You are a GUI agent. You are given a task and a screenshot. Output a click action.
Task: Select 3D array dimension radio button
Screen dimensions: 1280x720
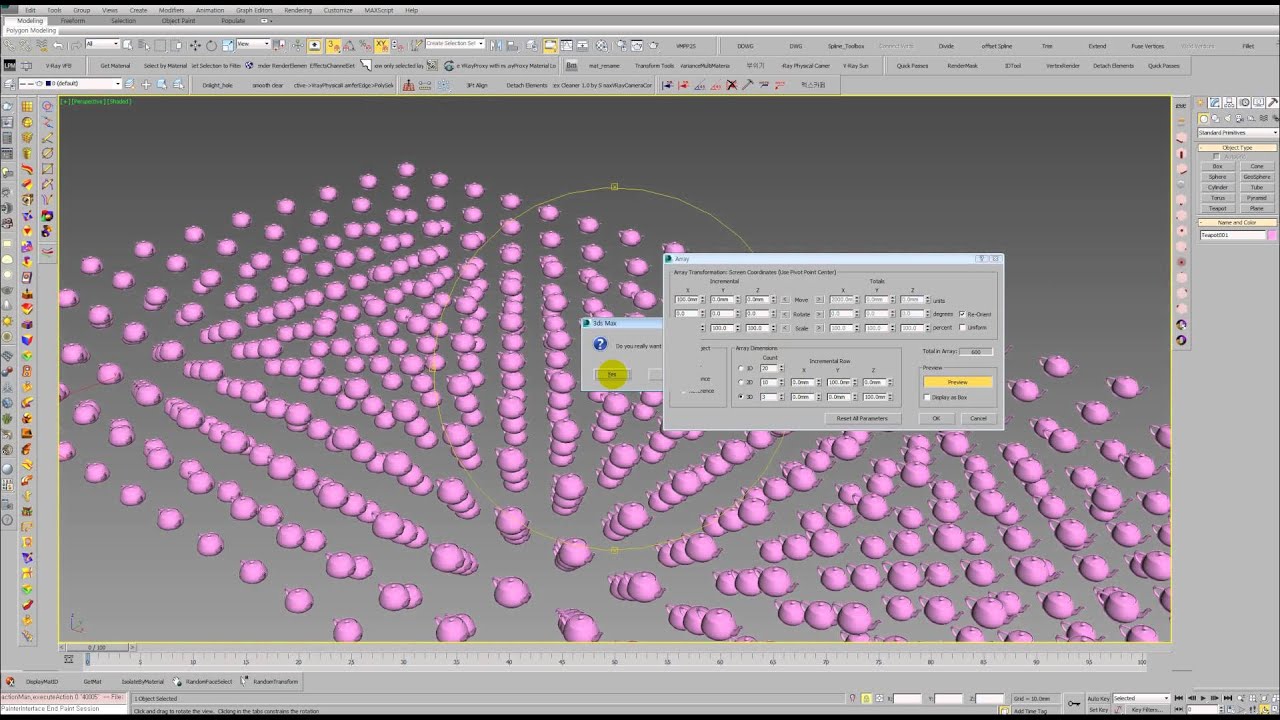tap(741, 397)
